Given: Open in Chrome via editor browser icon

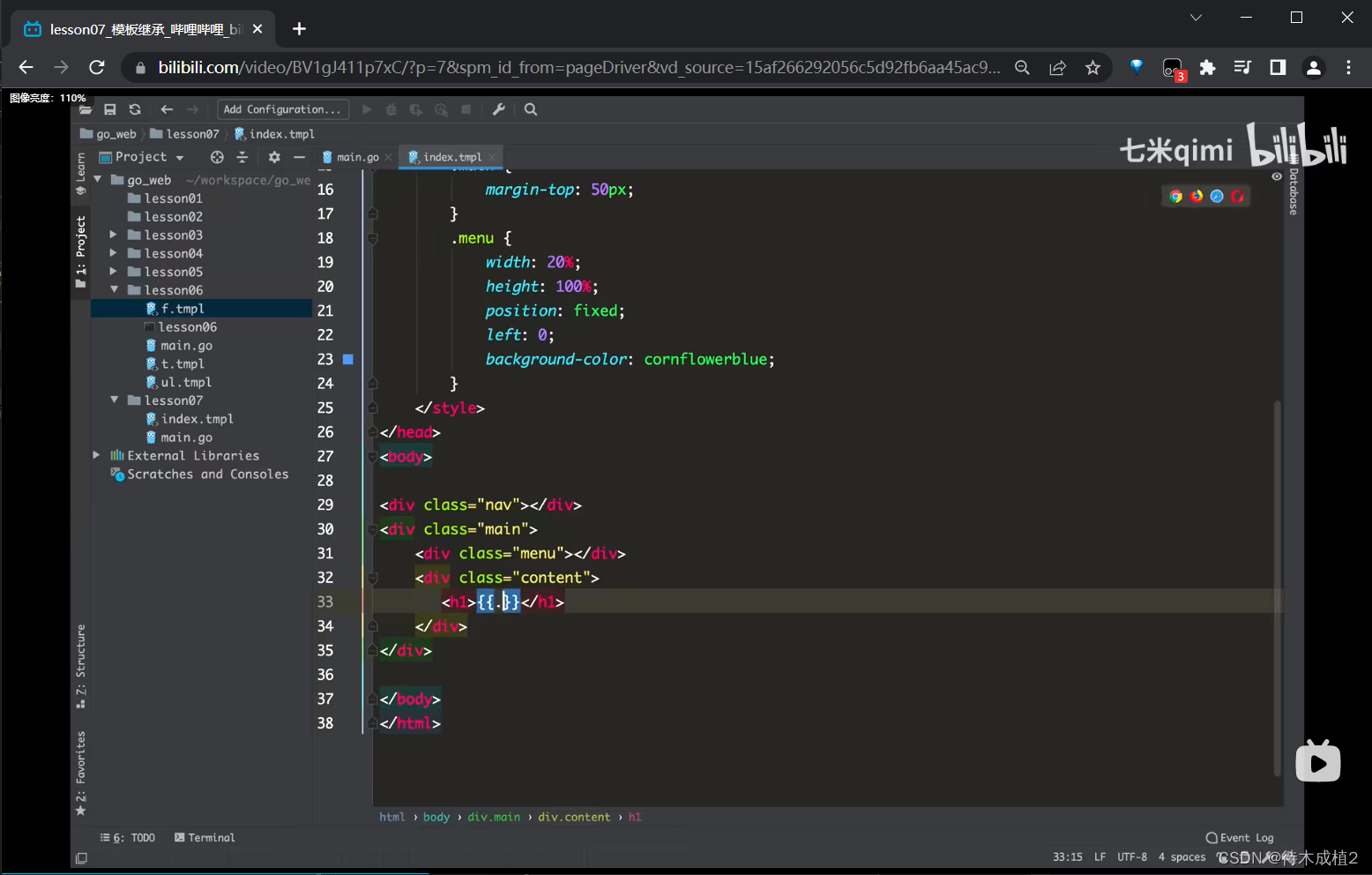Looking at the screenshot, I should pos(1175,196).
